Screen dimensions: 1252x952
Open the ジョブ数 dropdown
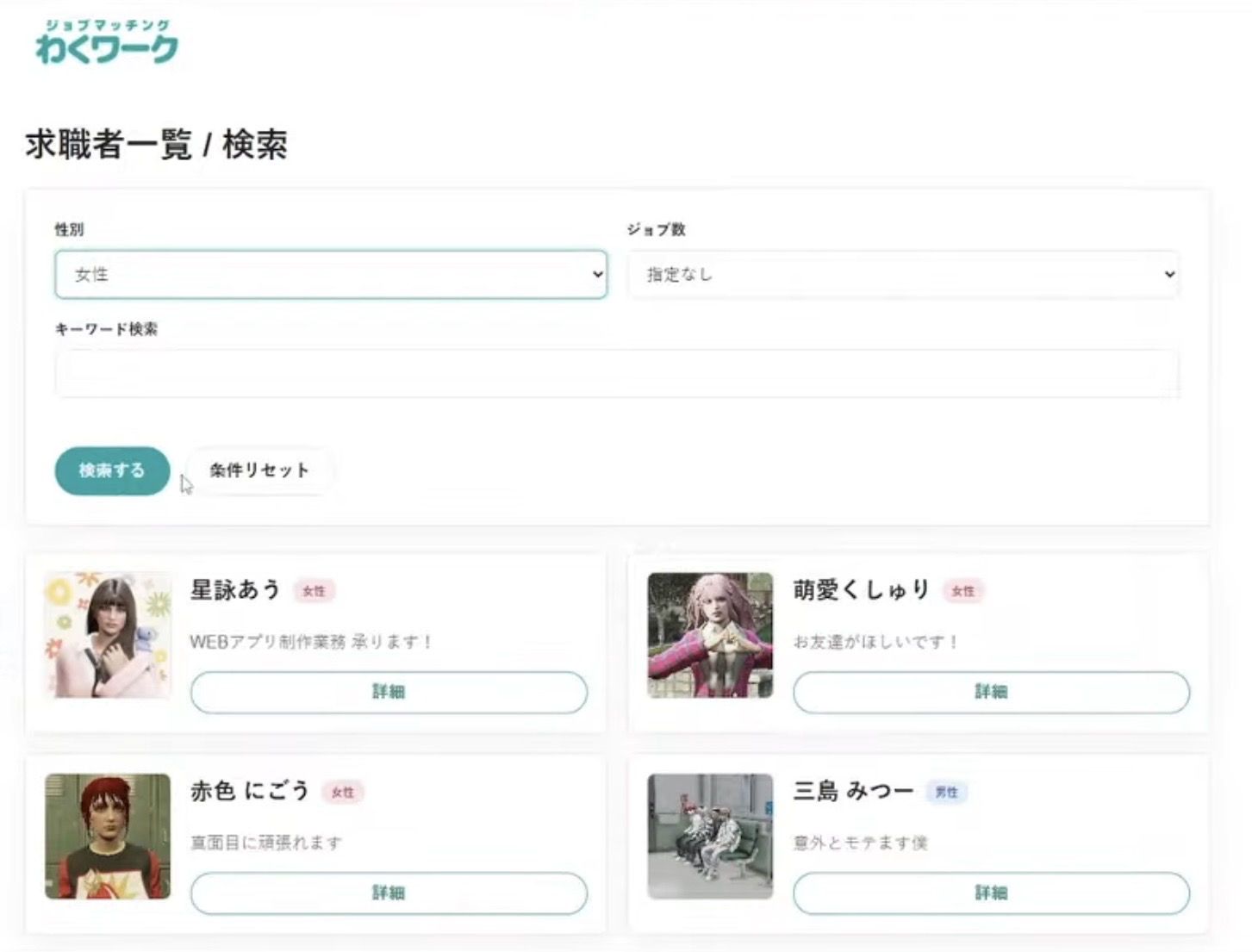903,274
